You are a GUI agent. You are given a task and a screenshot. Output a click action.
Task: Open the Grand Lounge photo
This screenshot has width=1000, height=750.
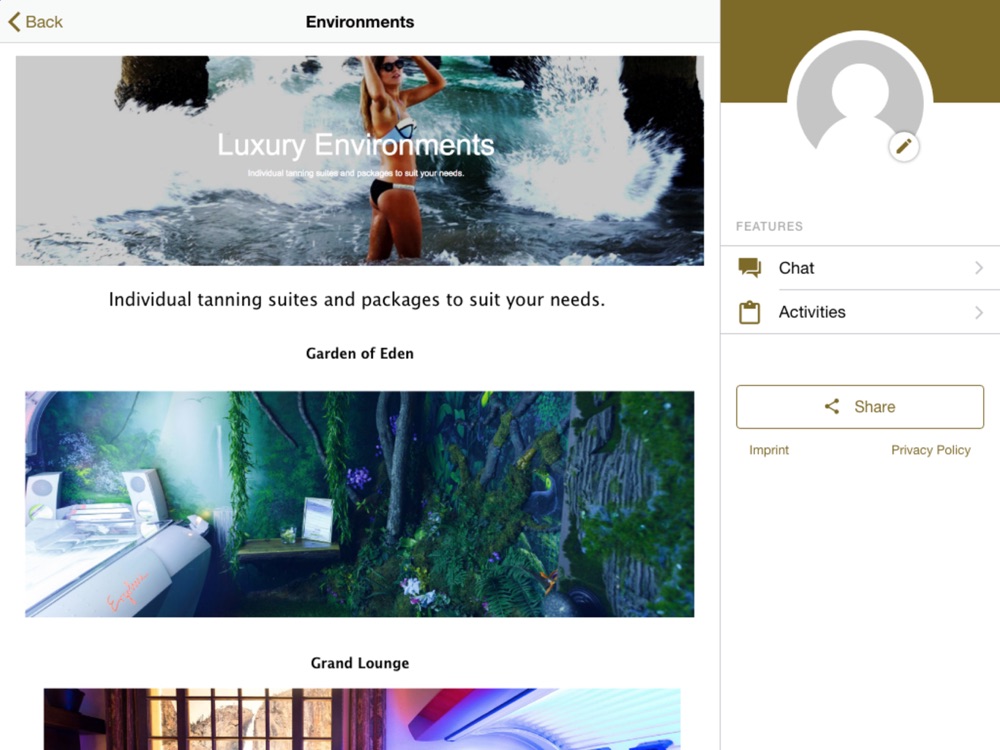tap(362, 719)
